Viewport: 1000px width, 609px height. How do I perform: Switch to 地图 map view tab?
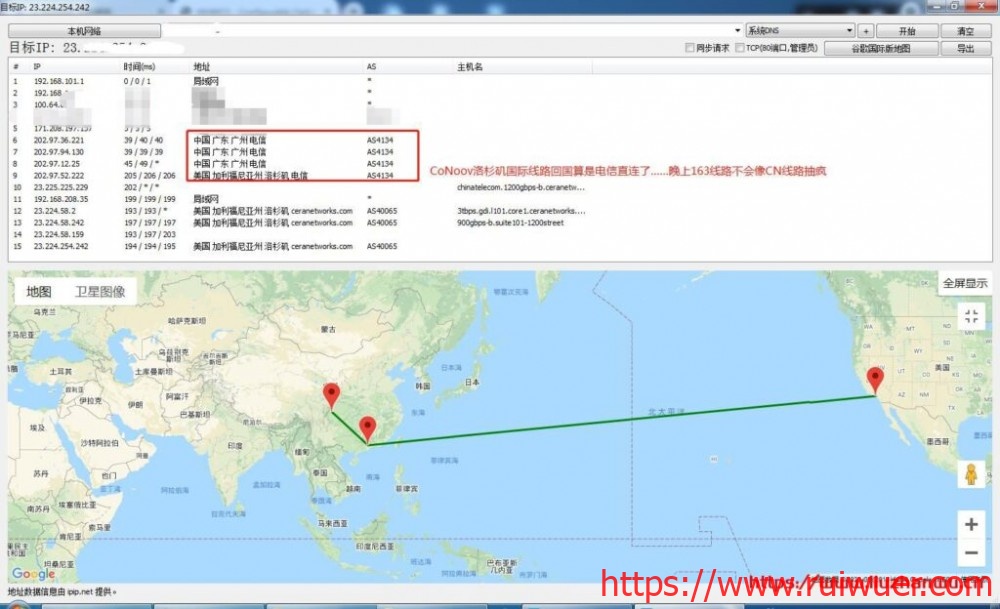pyautogui.click(x=39, y=292)
